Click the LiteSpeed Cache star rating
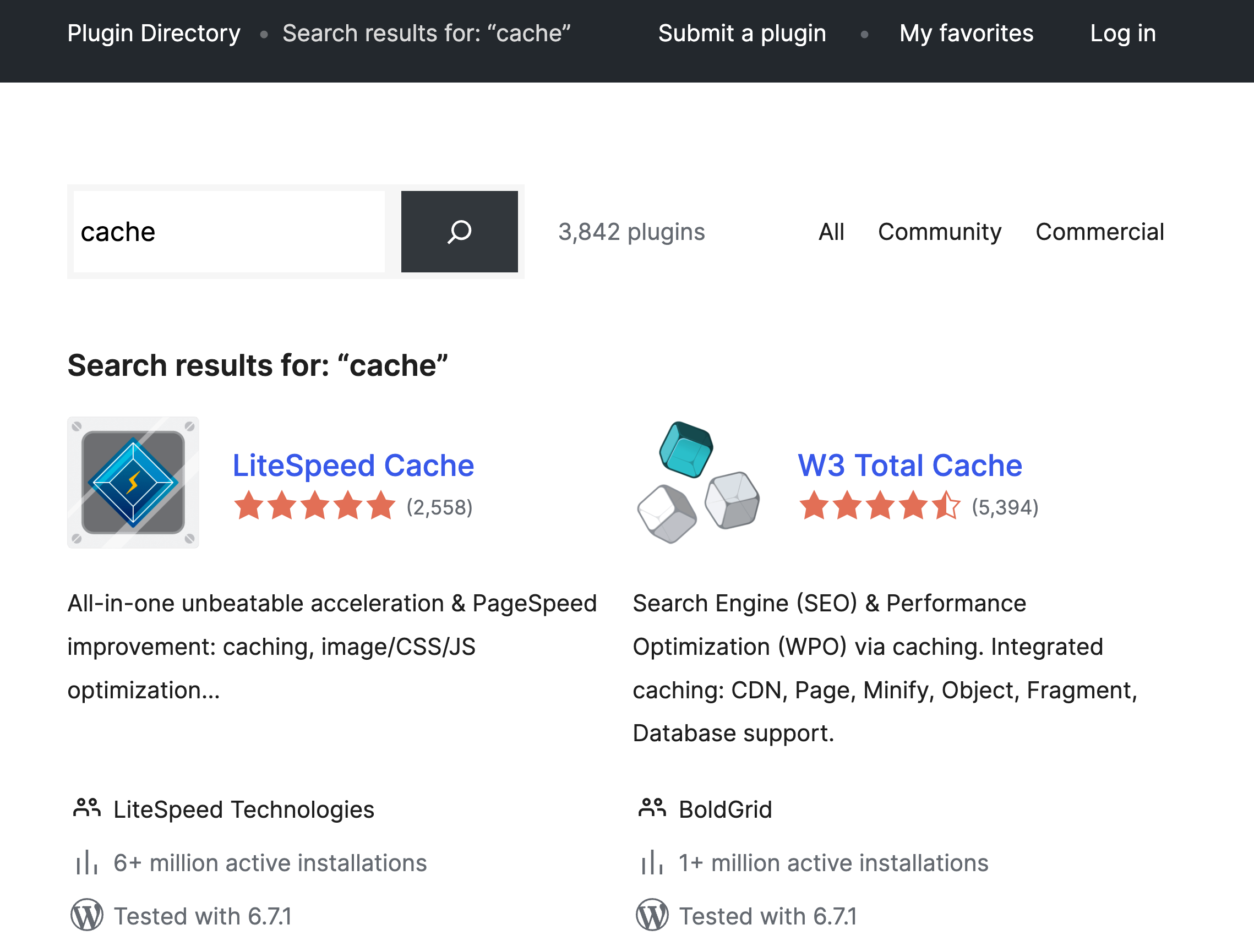1254x952 pixels. click(x=315, y=506)
